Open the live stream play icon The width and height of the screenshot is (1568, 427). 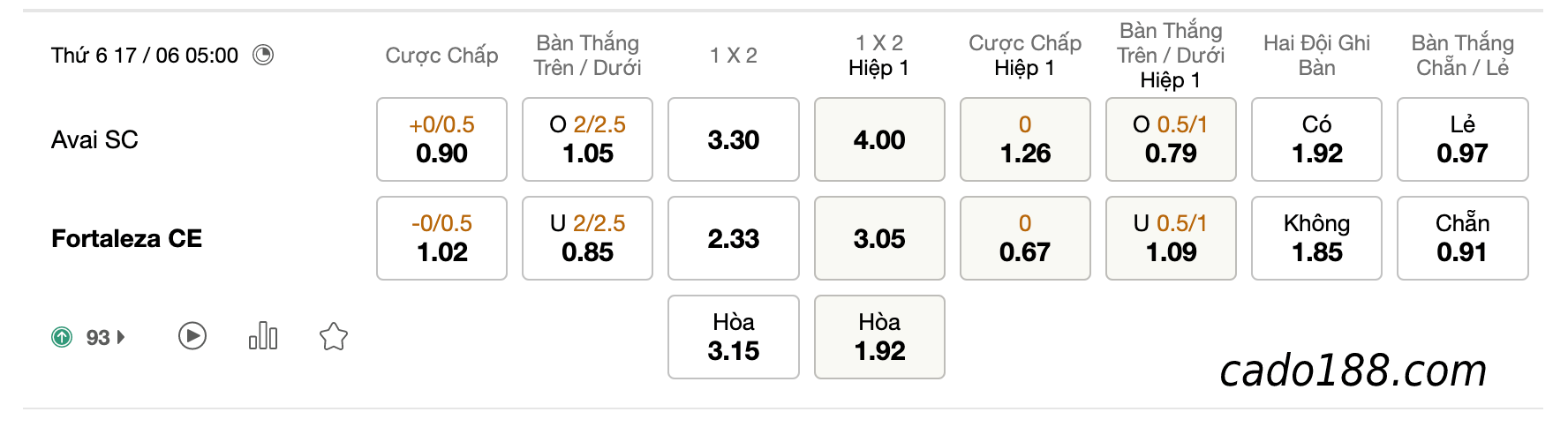192,336
